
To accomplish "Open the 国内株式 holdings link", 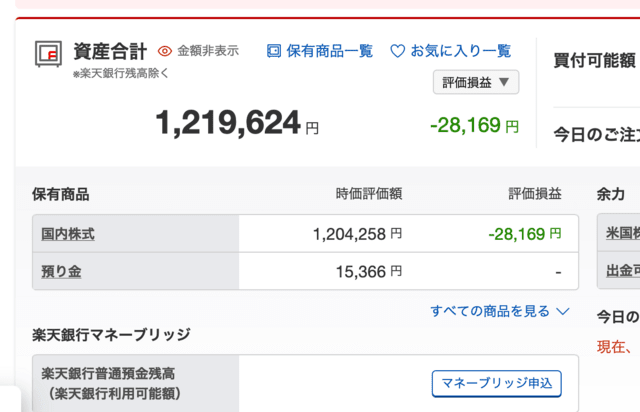I will [x=68, y=234].
